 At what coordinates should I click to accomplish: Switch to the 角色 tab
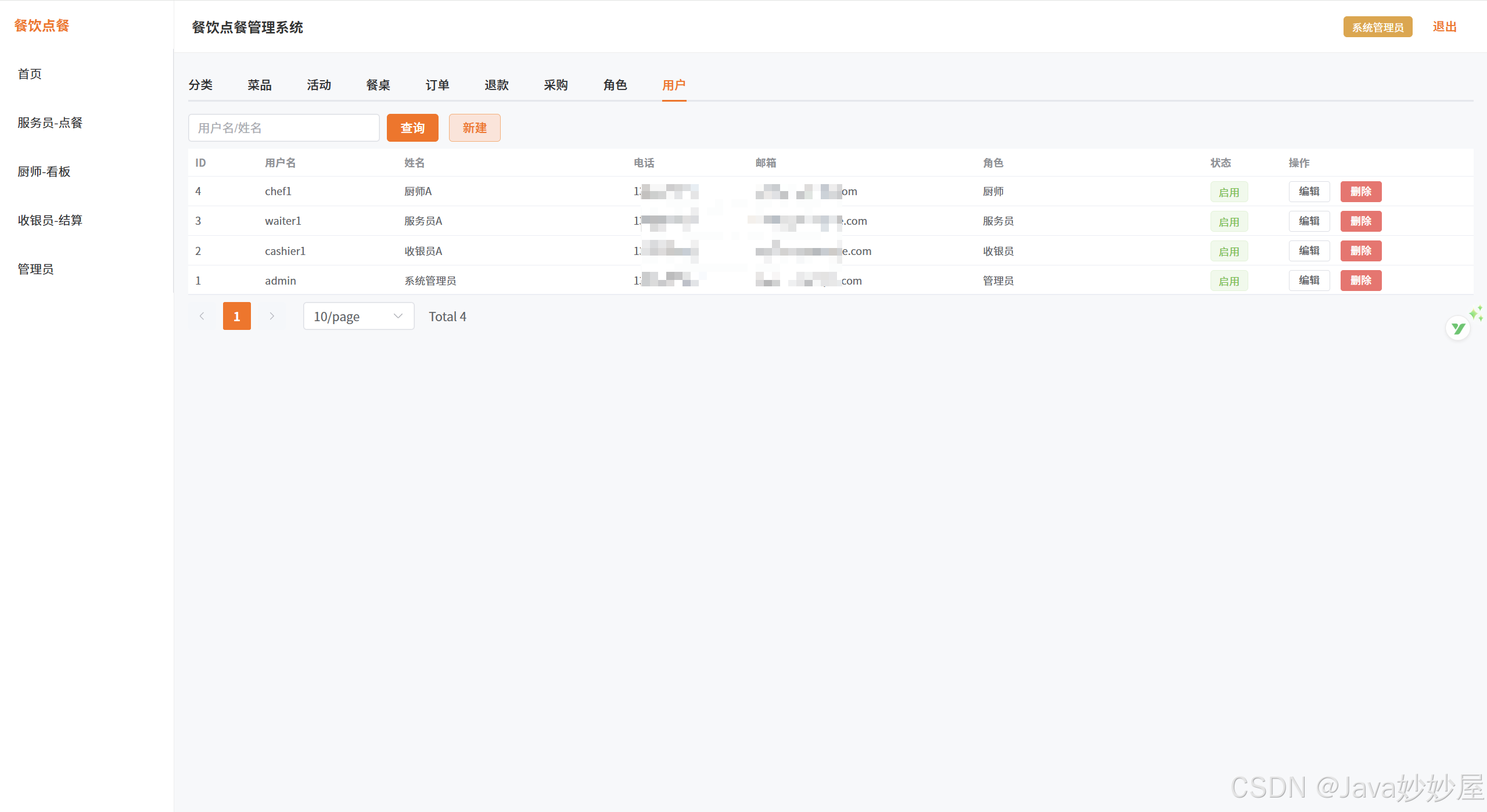615,85
